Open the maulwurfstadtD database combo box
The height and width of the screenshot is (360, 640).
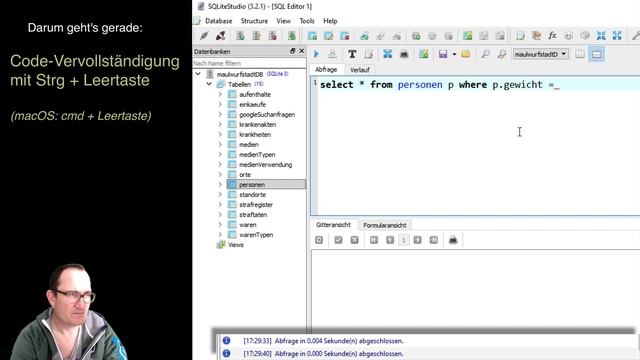point(540,54)
